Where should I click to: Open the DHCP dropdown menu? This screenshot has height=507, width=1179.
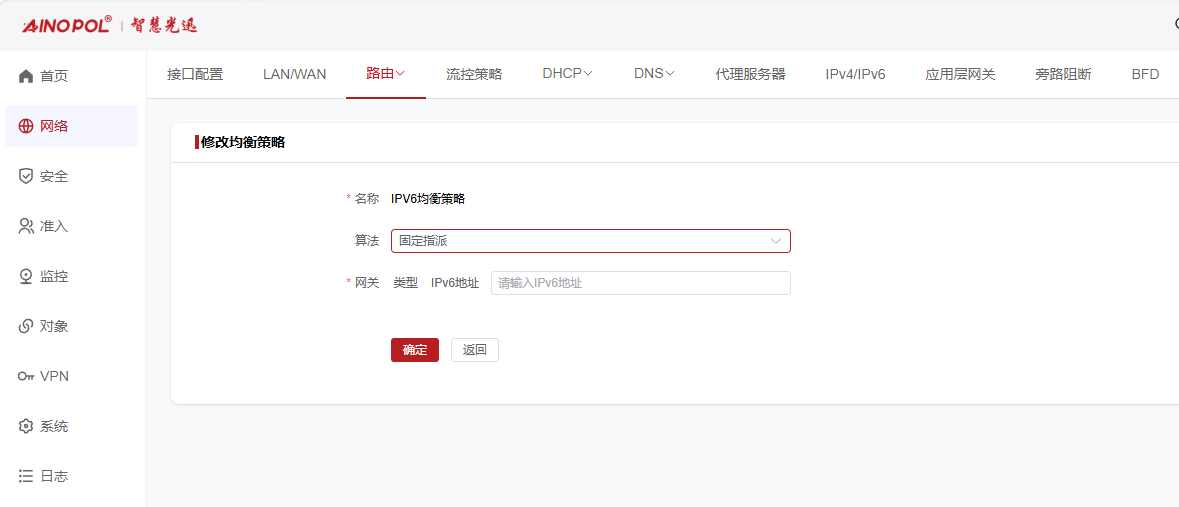click(568, 74)
